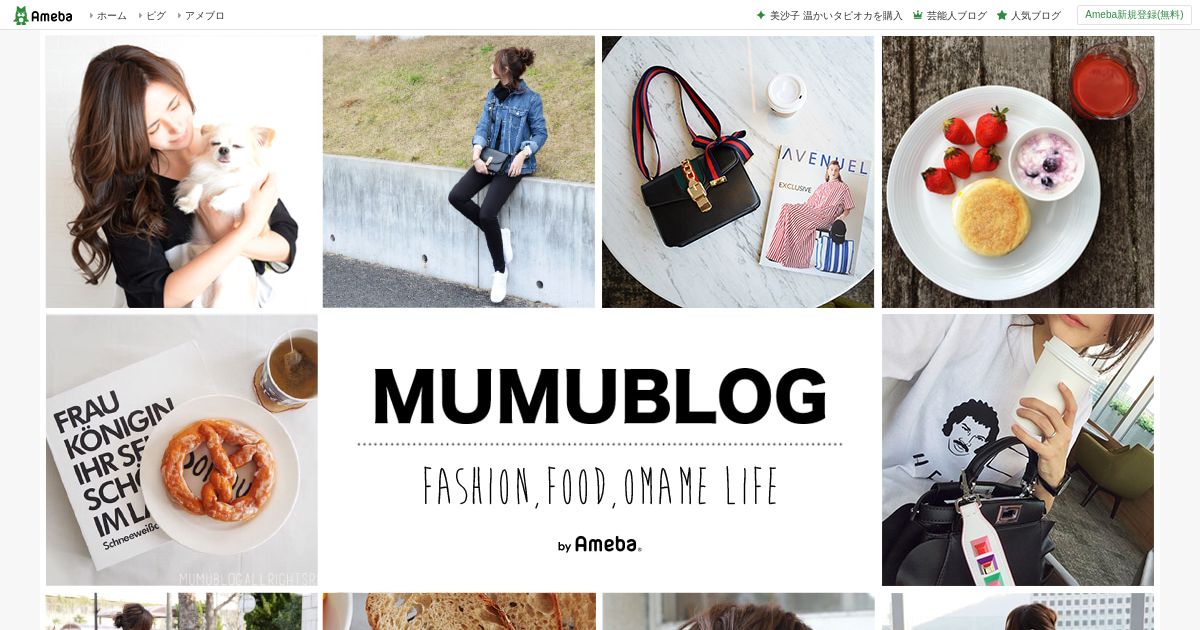
Task: Click the Ameba mascot logo icon
Action: 21,15
